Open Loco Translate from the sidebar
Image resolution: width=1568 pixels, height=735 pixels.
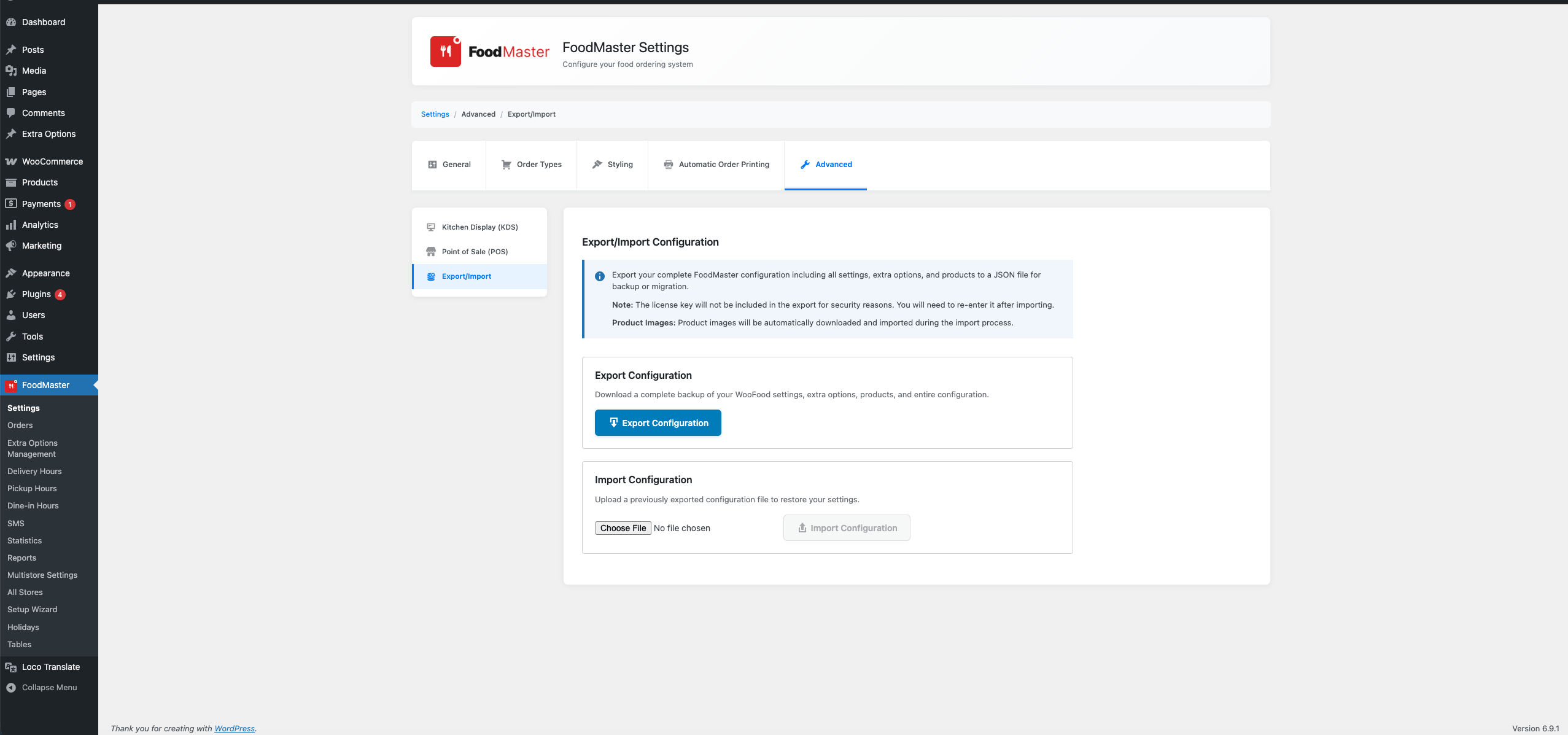[50, 667]
